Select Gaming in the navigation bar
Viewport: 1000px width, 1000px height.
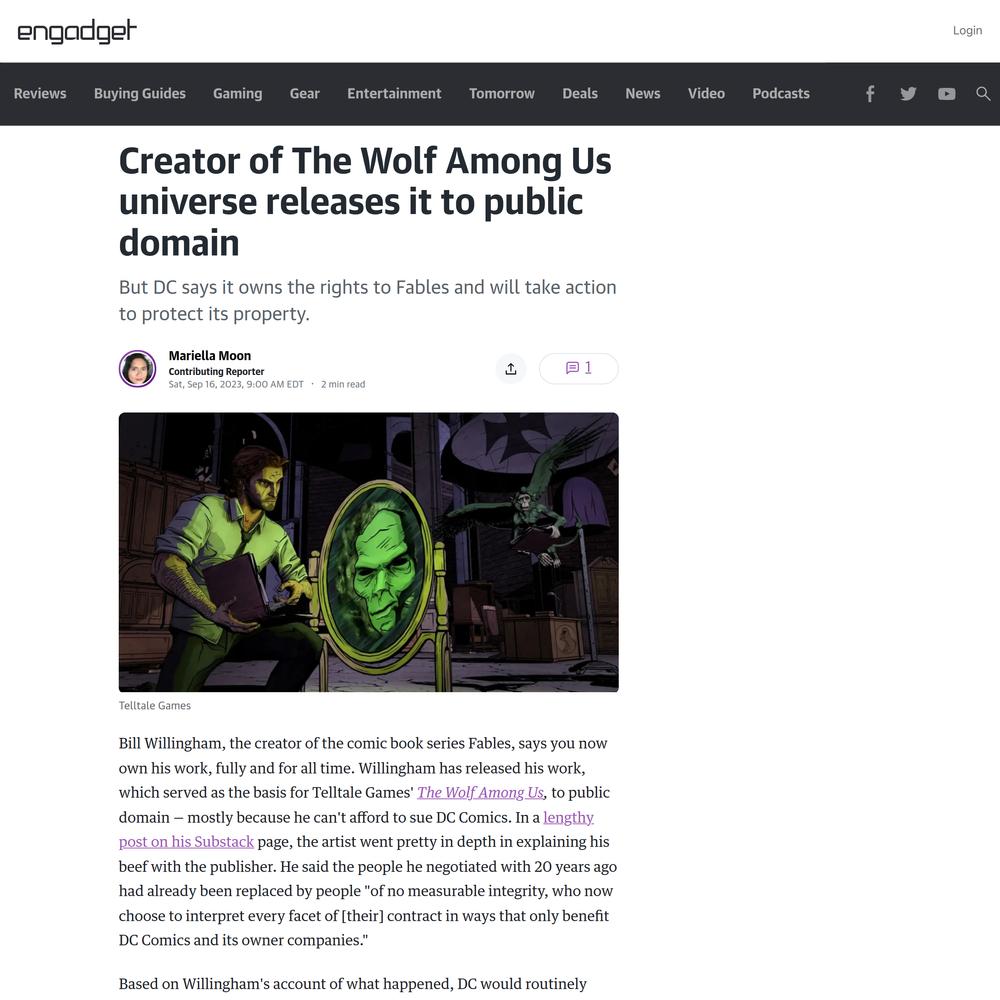tap(237, 94)
